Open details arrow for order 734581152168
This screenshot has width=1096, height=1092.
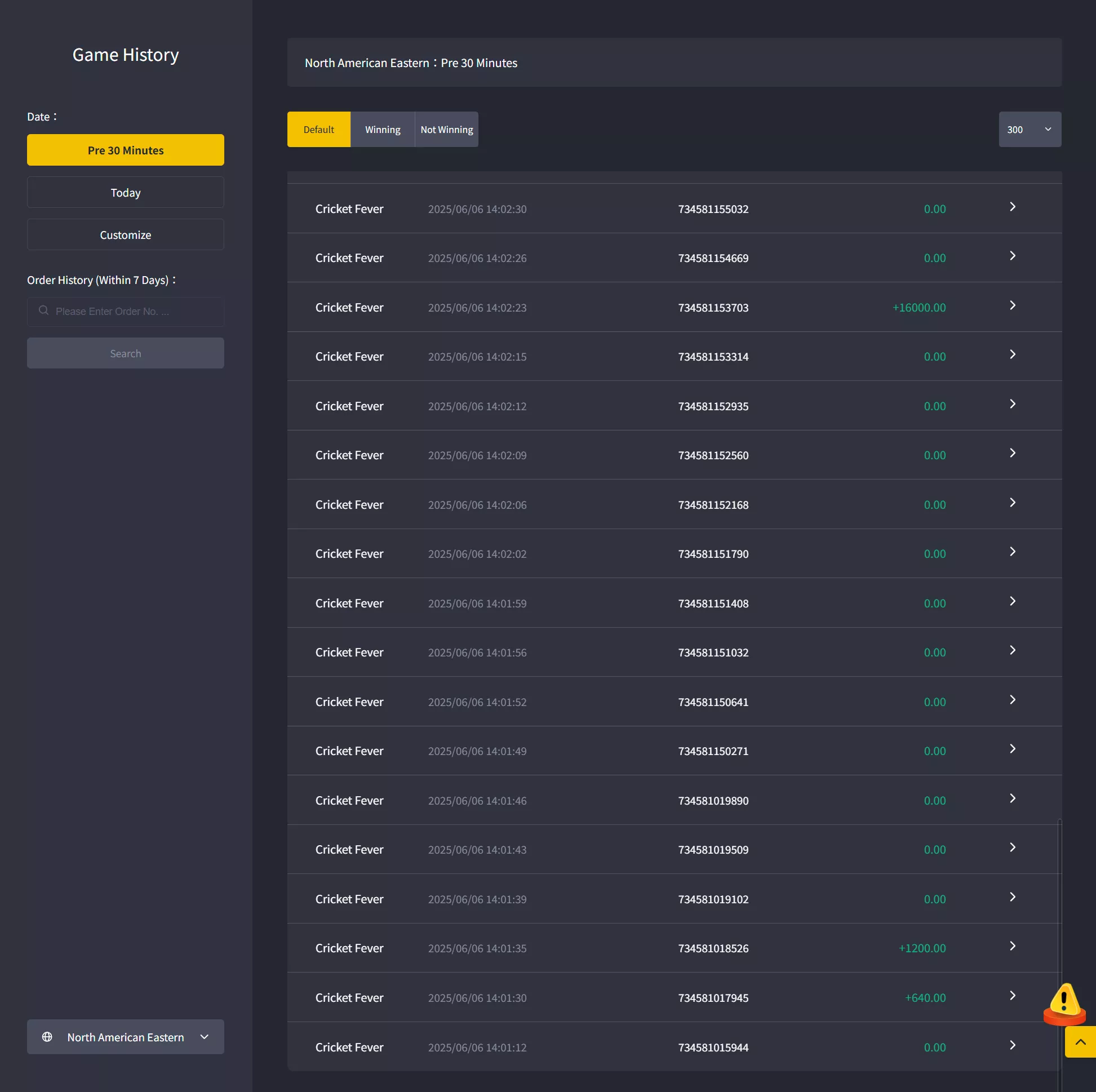pyautogui.click(x=1013, y=503)
